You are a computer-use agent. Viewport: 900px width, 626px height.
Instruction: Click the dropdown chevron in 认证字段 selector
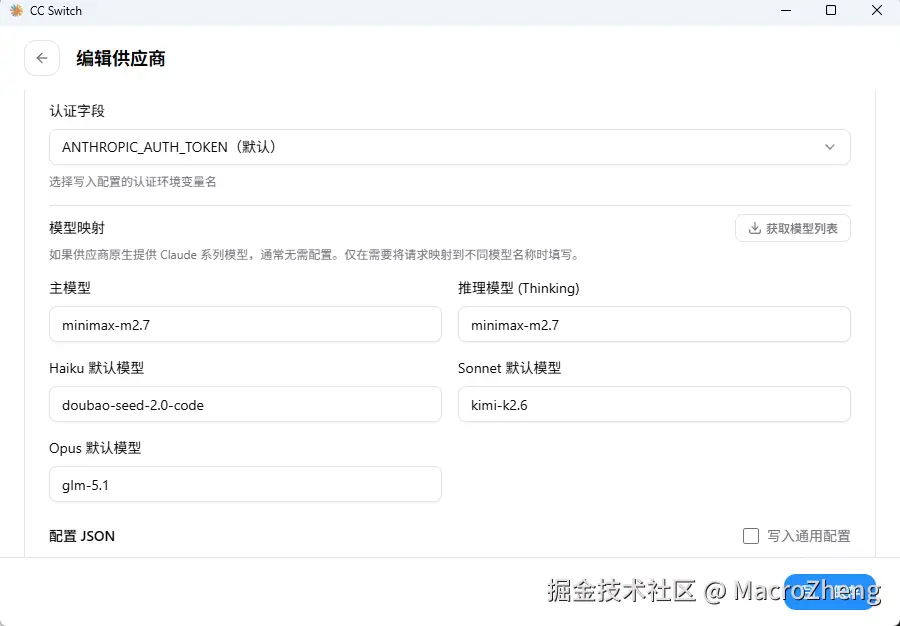[829, 147]
